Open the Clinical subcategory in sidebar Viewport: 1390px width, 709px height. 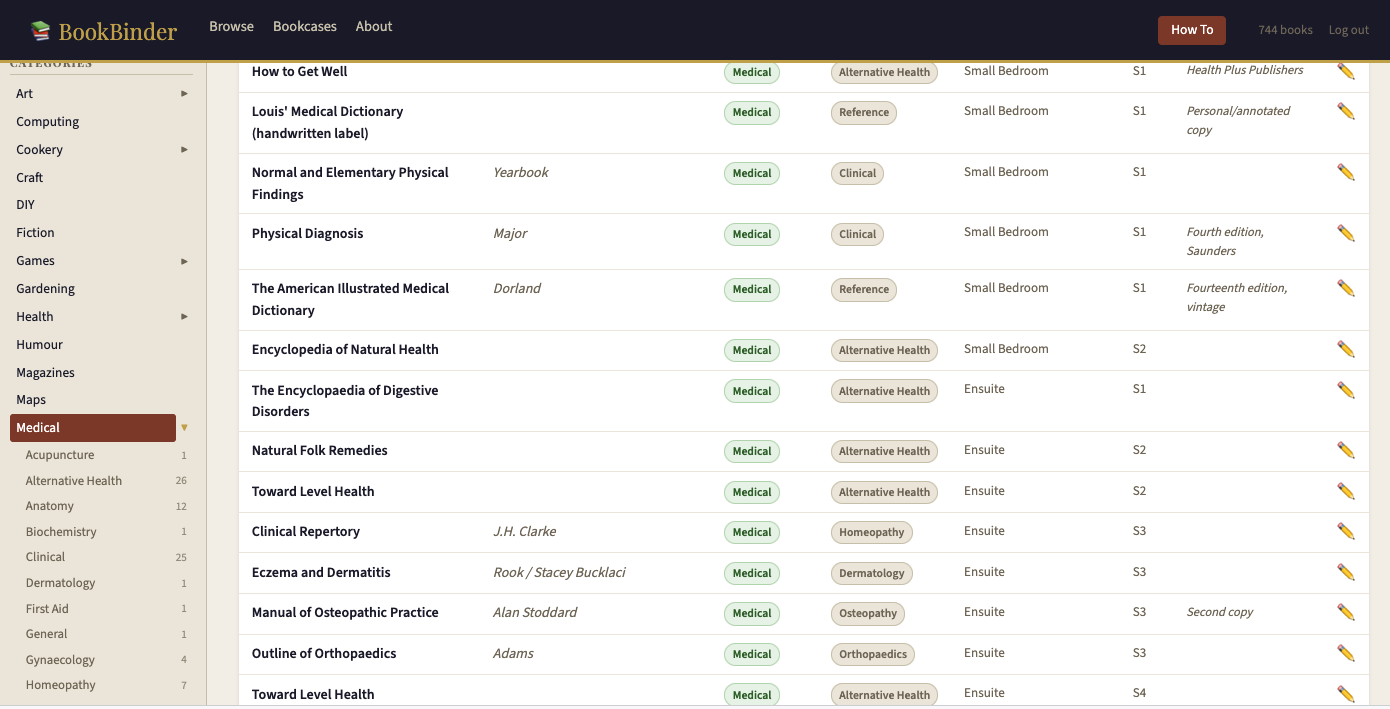45,557
